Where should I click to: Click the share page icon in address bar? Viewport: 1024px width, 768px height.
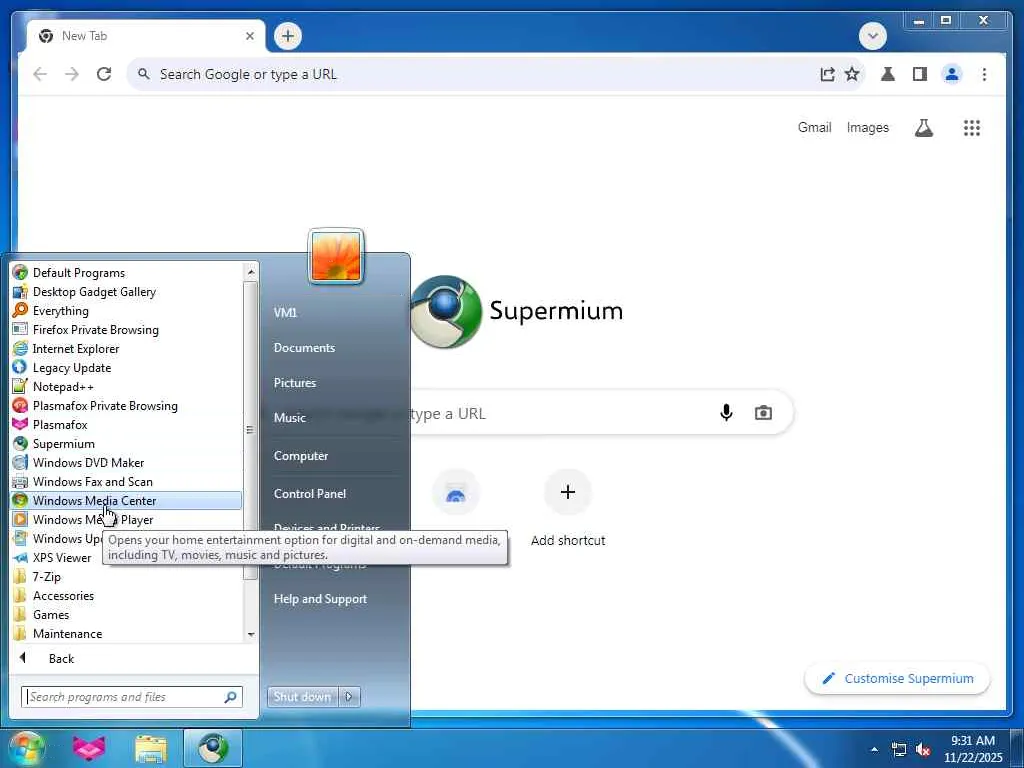point(827,74)
